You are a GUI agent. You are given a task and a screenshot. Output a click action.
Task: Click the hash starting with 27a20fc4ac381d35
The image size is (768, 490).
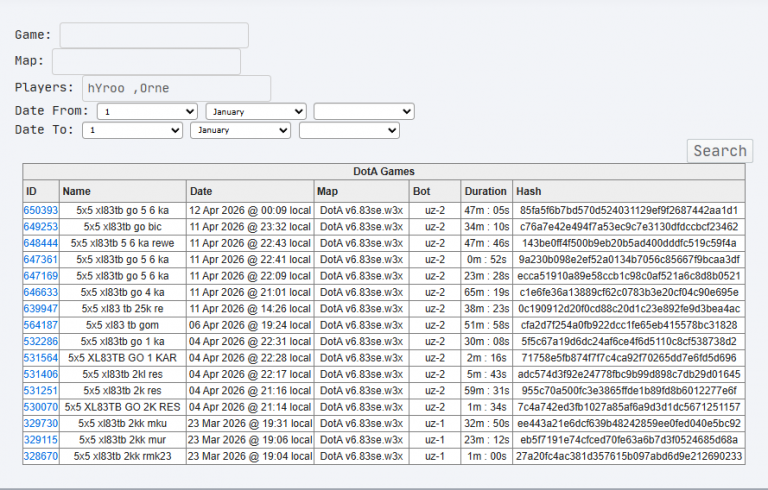coord(629,456)
